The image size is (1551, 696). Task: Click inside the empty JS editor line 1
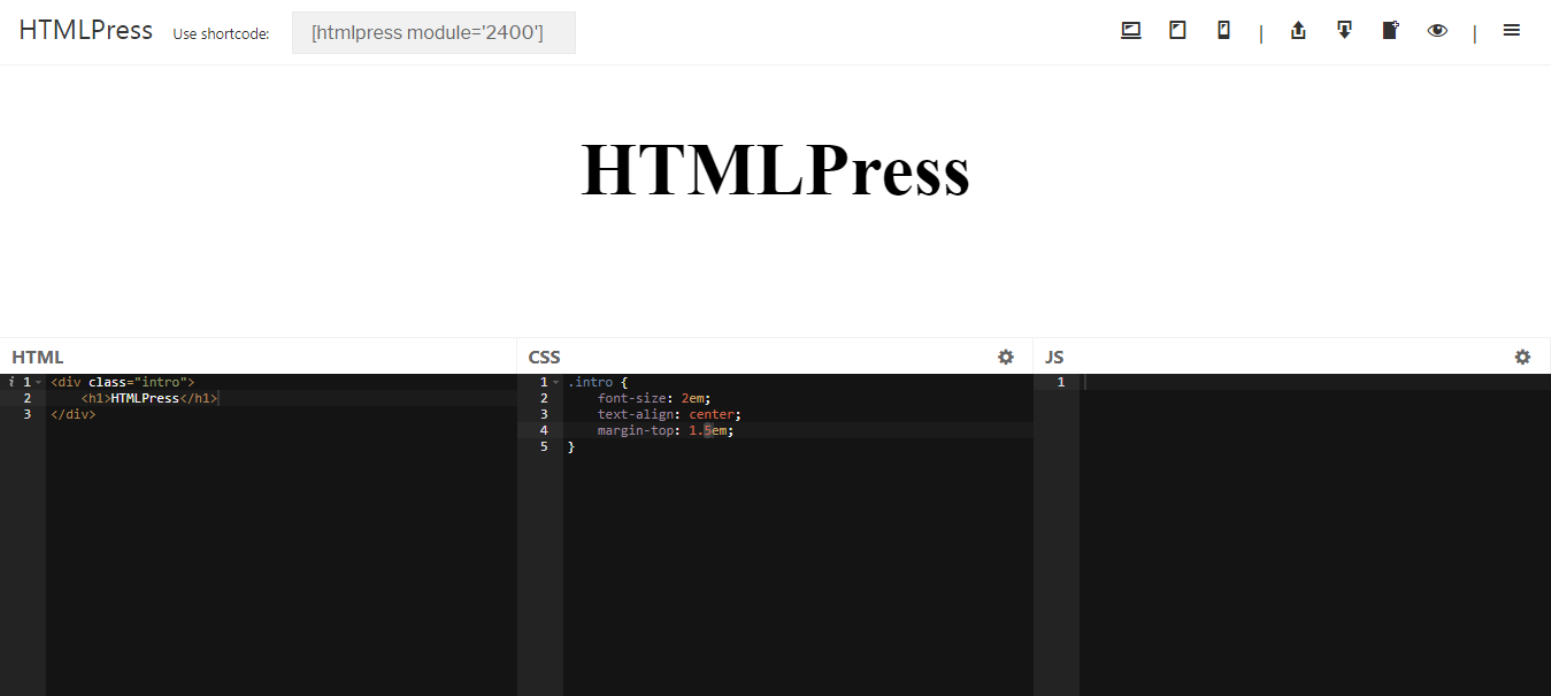[x=1300, y=382]
